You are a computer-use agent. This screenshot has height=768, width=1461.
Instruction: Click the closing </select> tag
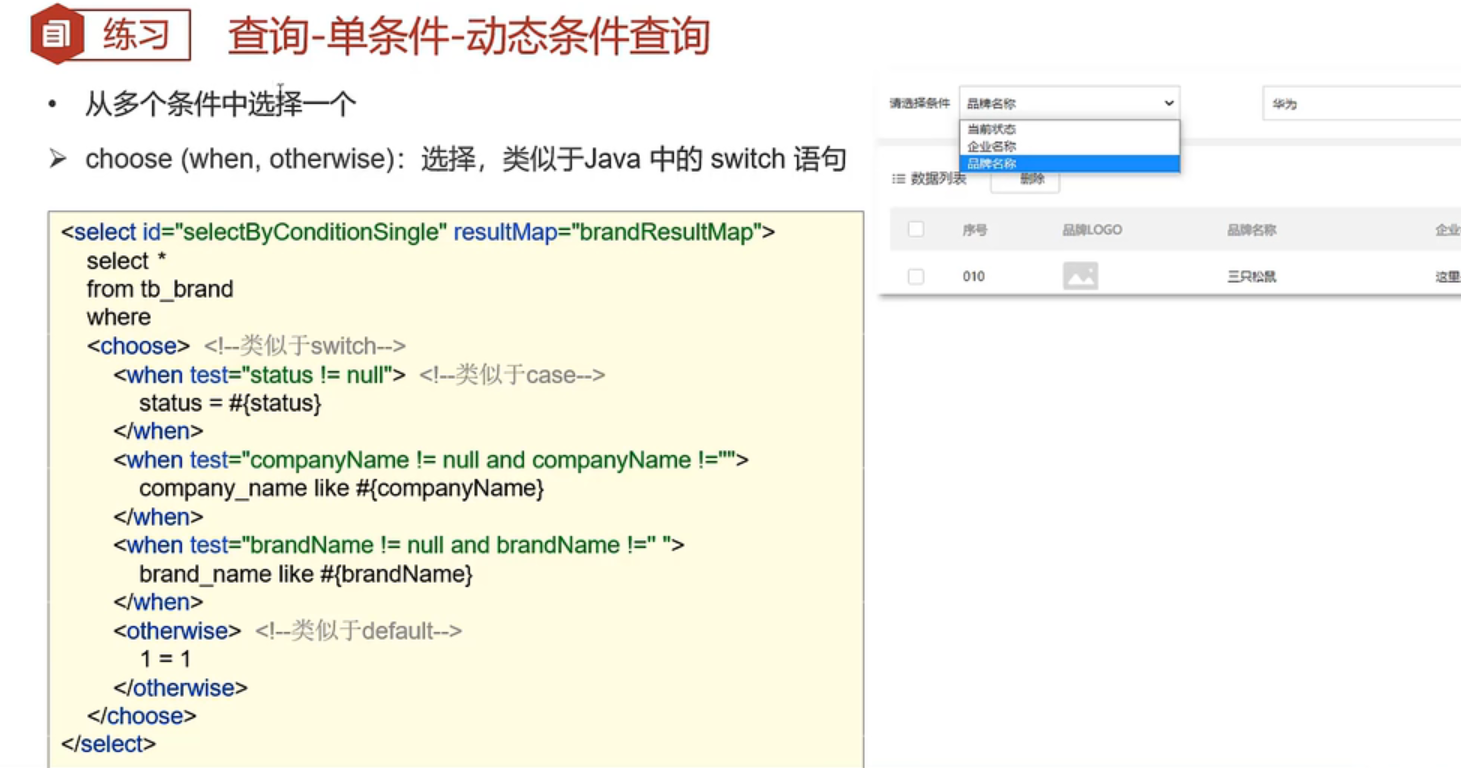(108, 744)
